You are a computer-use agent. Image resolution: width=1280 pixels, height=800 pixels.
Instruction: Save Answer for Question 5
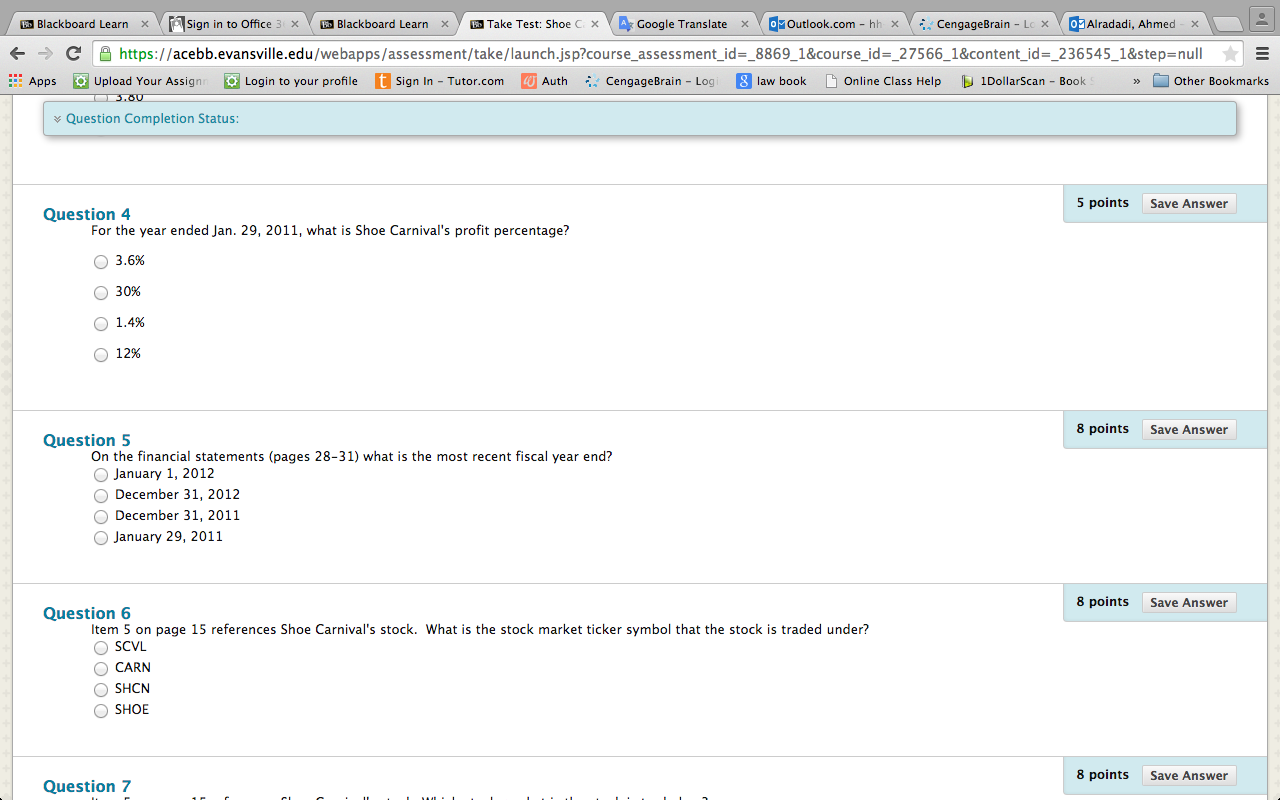click(x=1189, y=430)
